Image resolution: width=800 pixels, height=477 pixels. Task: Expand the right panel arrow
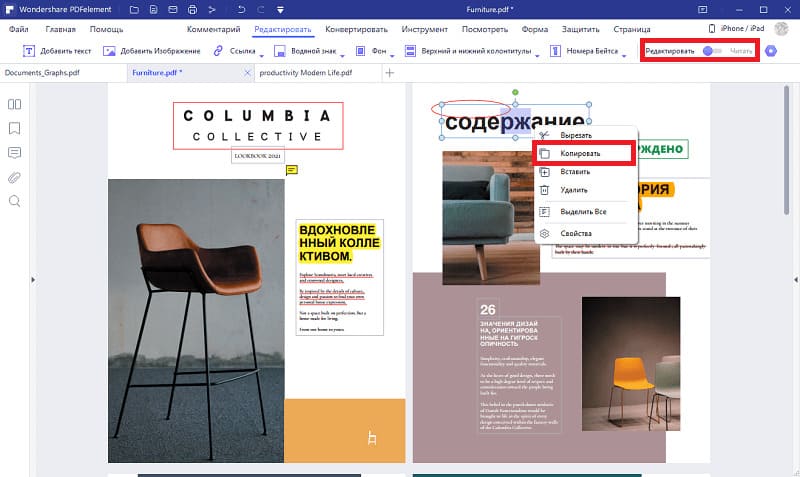(795, 280)
